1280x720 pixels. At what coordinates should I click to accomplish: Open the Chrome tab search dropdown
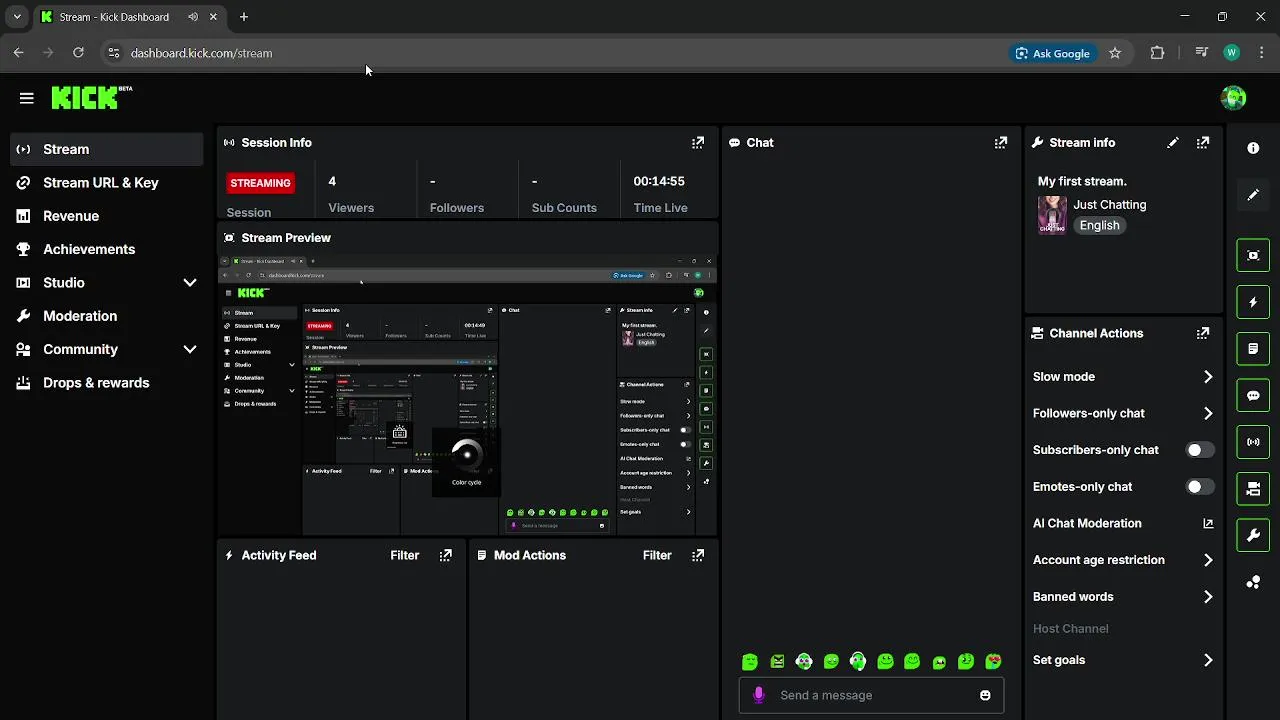(x=17, y=17)
